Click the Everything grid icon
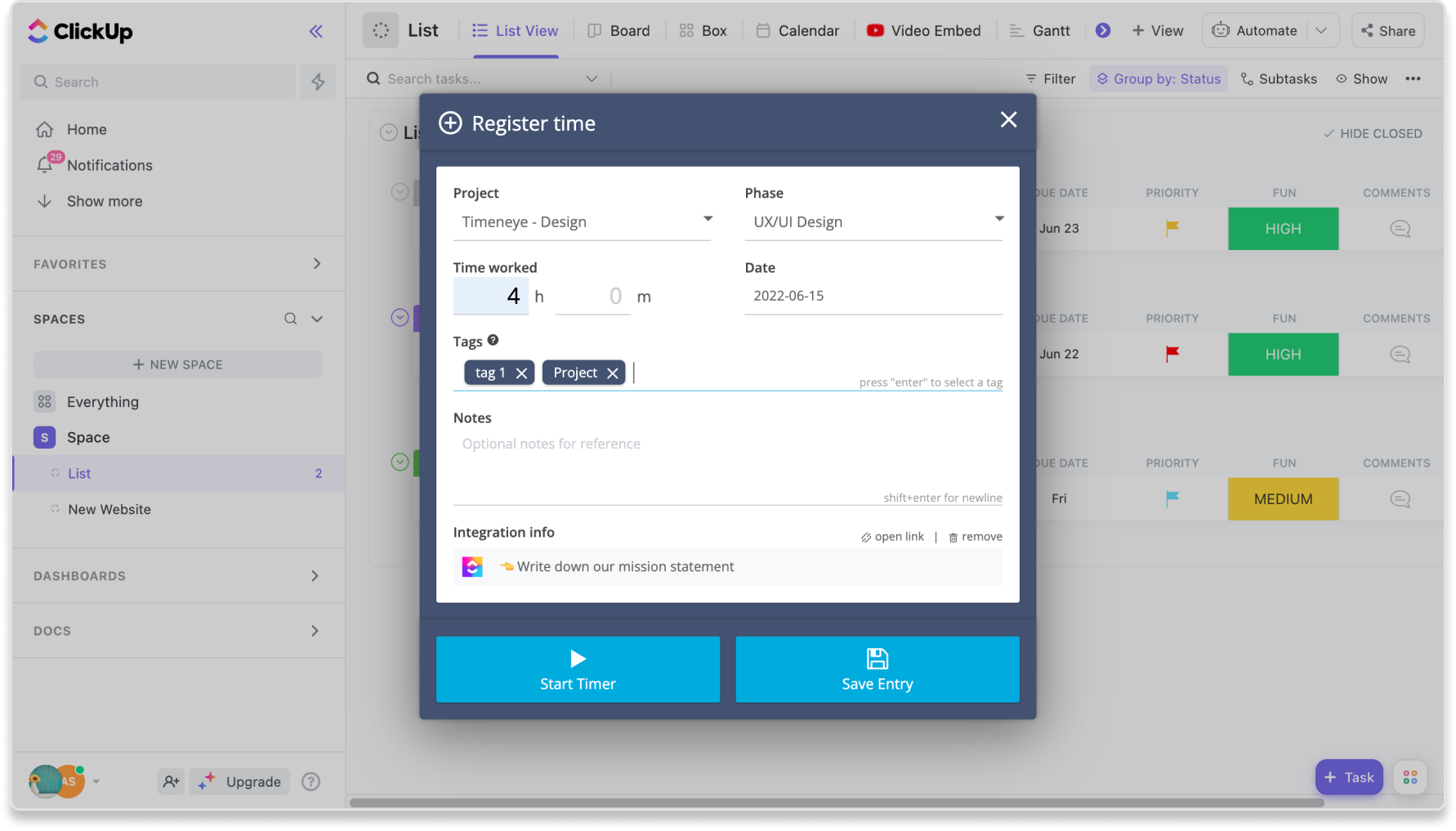This screenshot has height=831, width=1456. point(44,401)
